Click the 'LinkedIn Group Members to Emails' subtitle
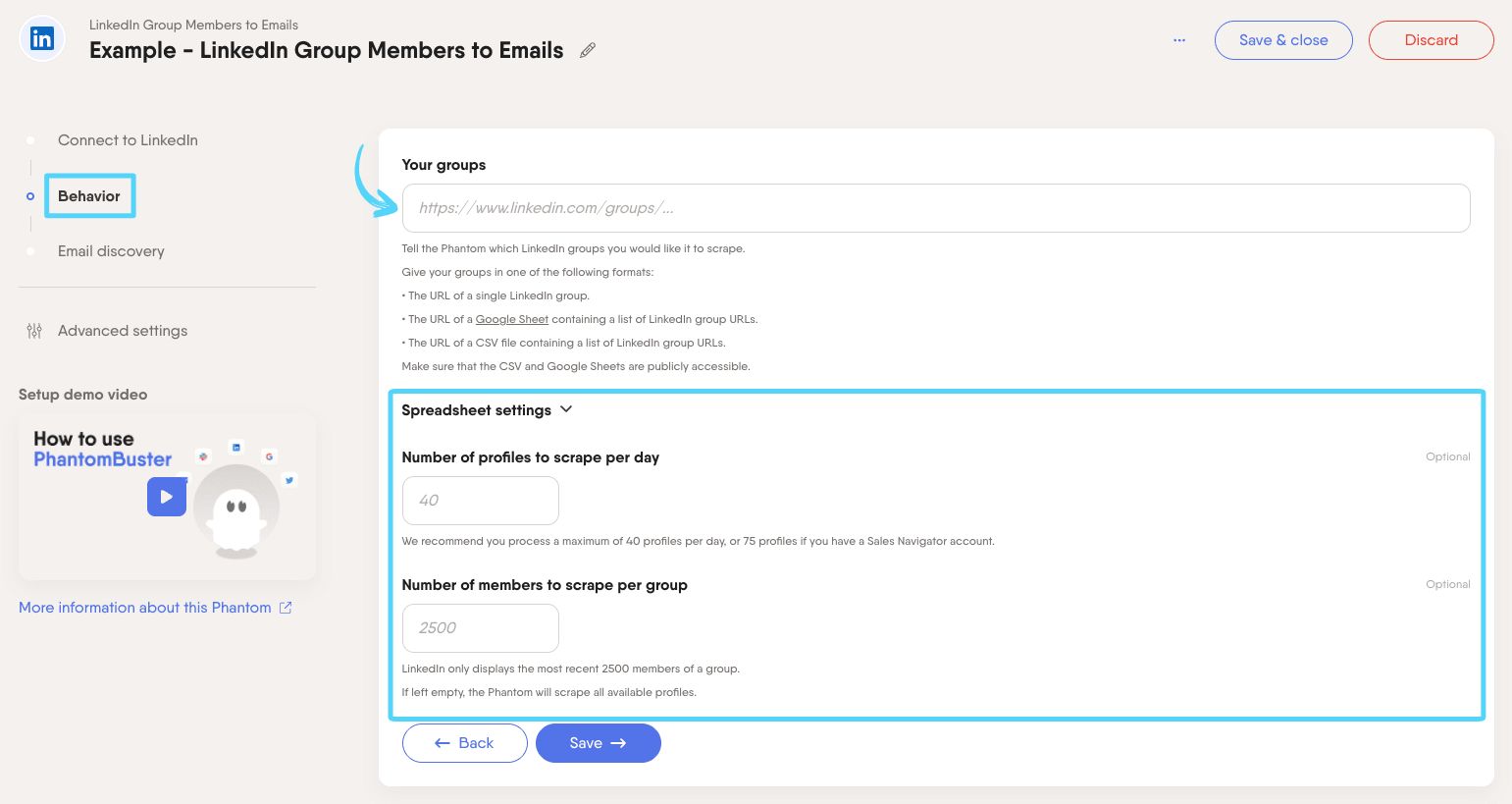 pos(193,25)
